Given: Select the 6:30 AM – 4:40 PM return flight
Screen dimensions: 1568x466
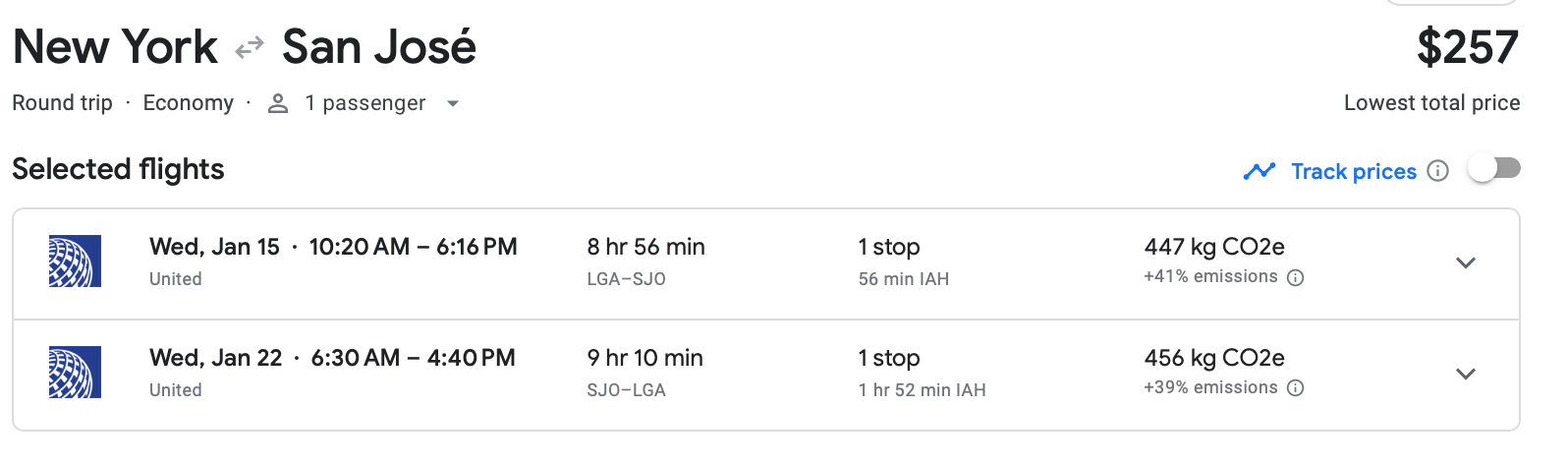Looking at the screenshot, I should click(x=413, y=358).
